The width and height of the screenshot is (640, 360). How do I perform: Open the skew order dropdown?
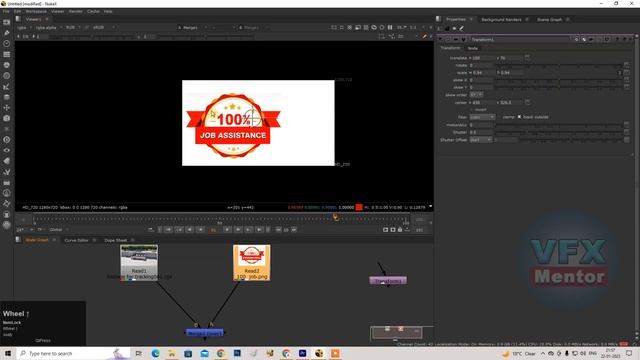pos(476,95)
